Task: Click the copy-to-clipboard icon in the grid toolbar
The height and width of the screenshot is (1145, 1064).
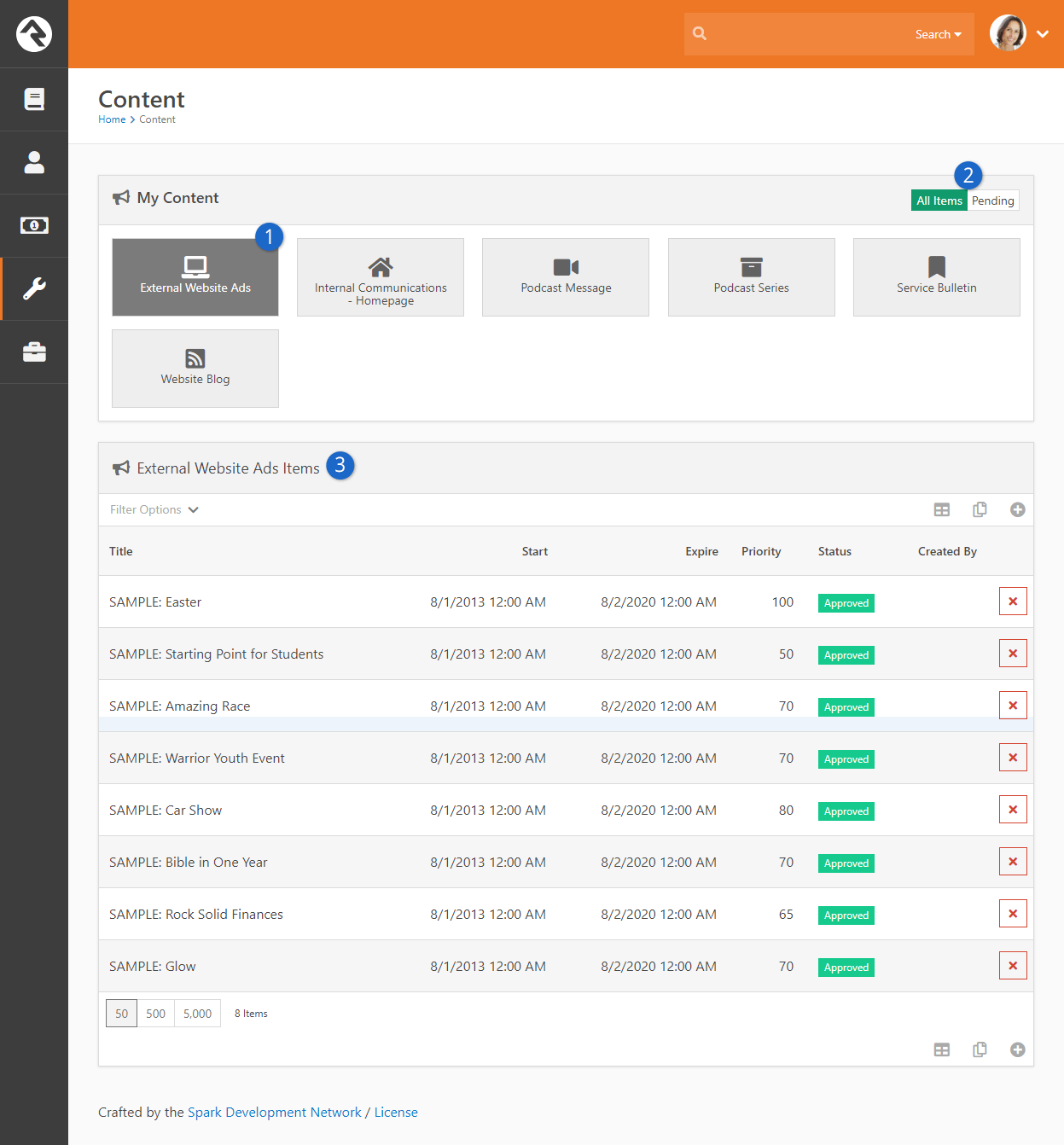Action: 980,509
